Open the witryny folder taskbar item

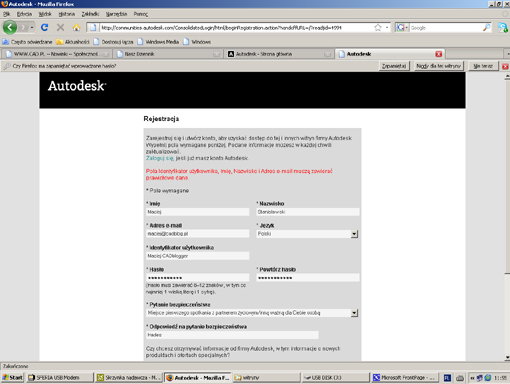pos(267,378)
